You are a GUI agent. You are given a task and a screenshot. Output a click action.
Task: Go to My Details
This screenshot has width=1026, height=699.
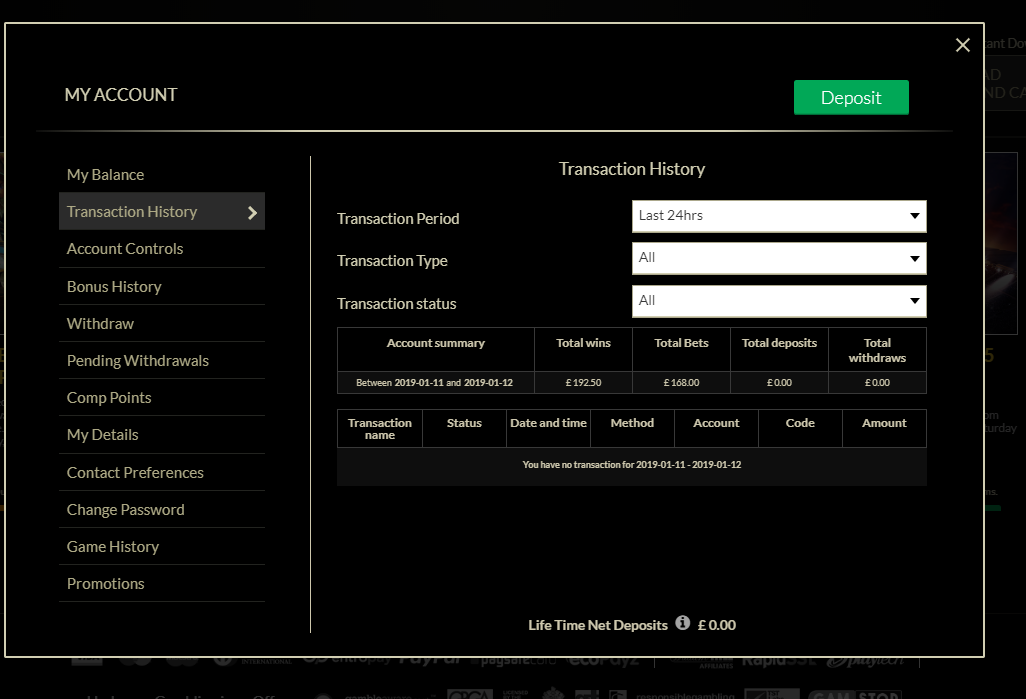pos(102,435)
